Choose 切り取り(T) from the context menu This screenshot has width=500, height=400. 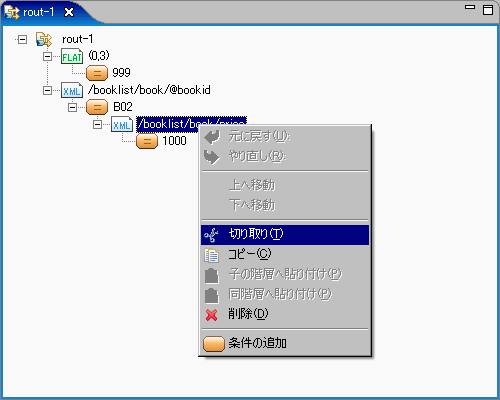[285, 235]
